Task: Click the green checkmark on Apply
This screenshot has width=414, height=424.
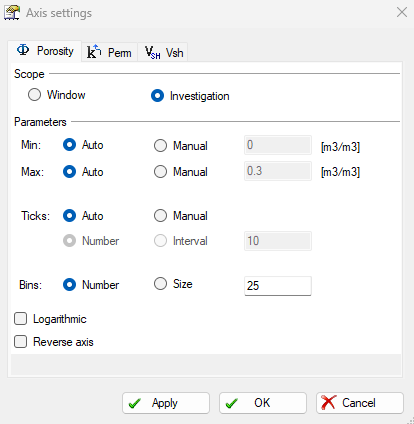Action: click(135, 404)
